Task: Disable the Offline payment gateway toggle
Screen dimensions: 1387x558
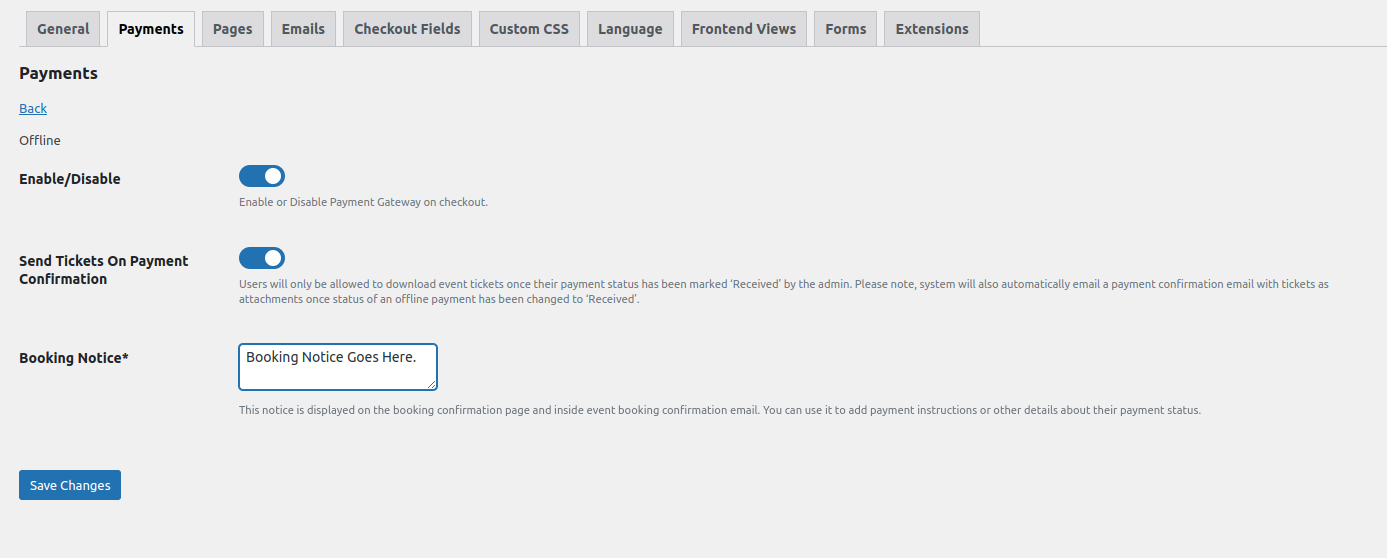Action: point(262,177)
